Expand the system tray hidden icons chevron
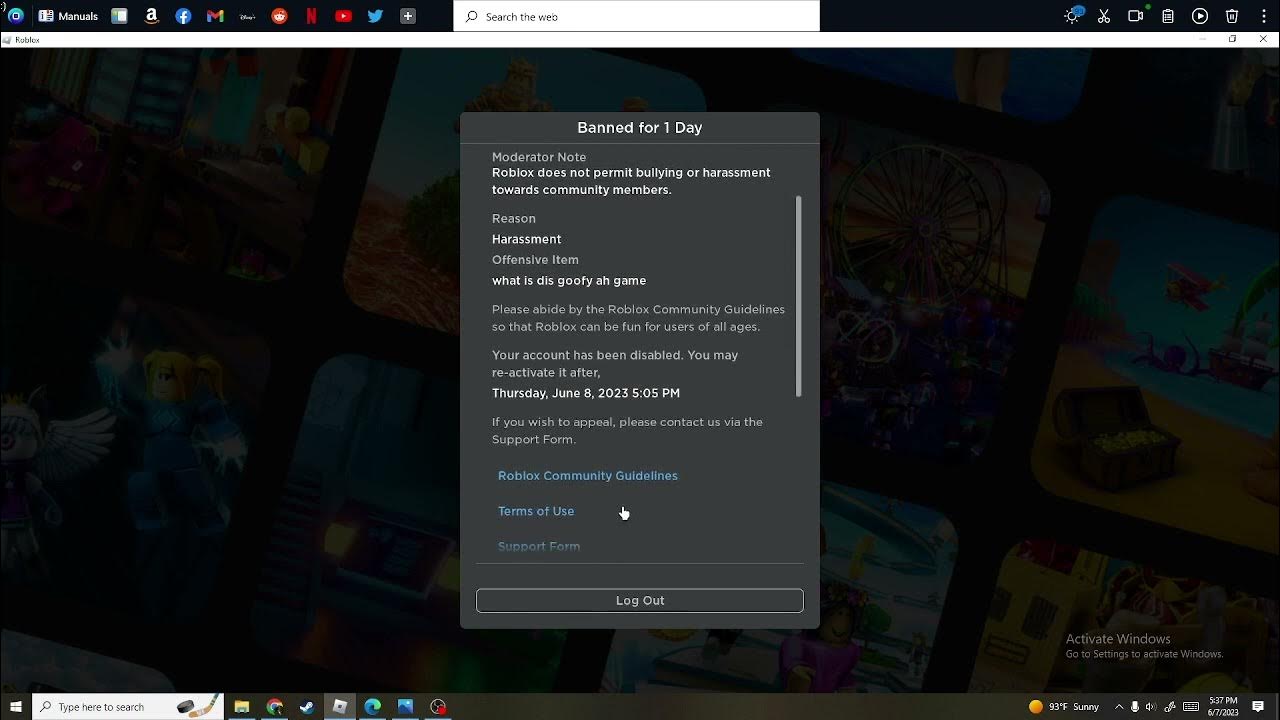Viewport: 1280px width, 720px height. (x=1119, y=707)
